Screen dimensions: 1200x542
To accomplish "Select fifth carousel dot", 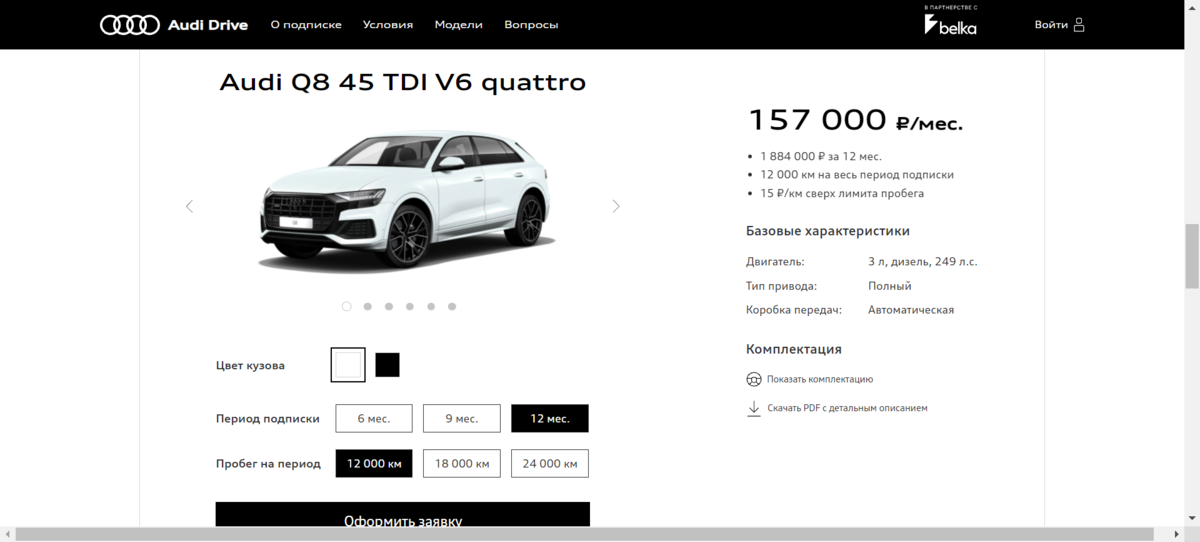I will pyautogui.click(x=431, y=307).
